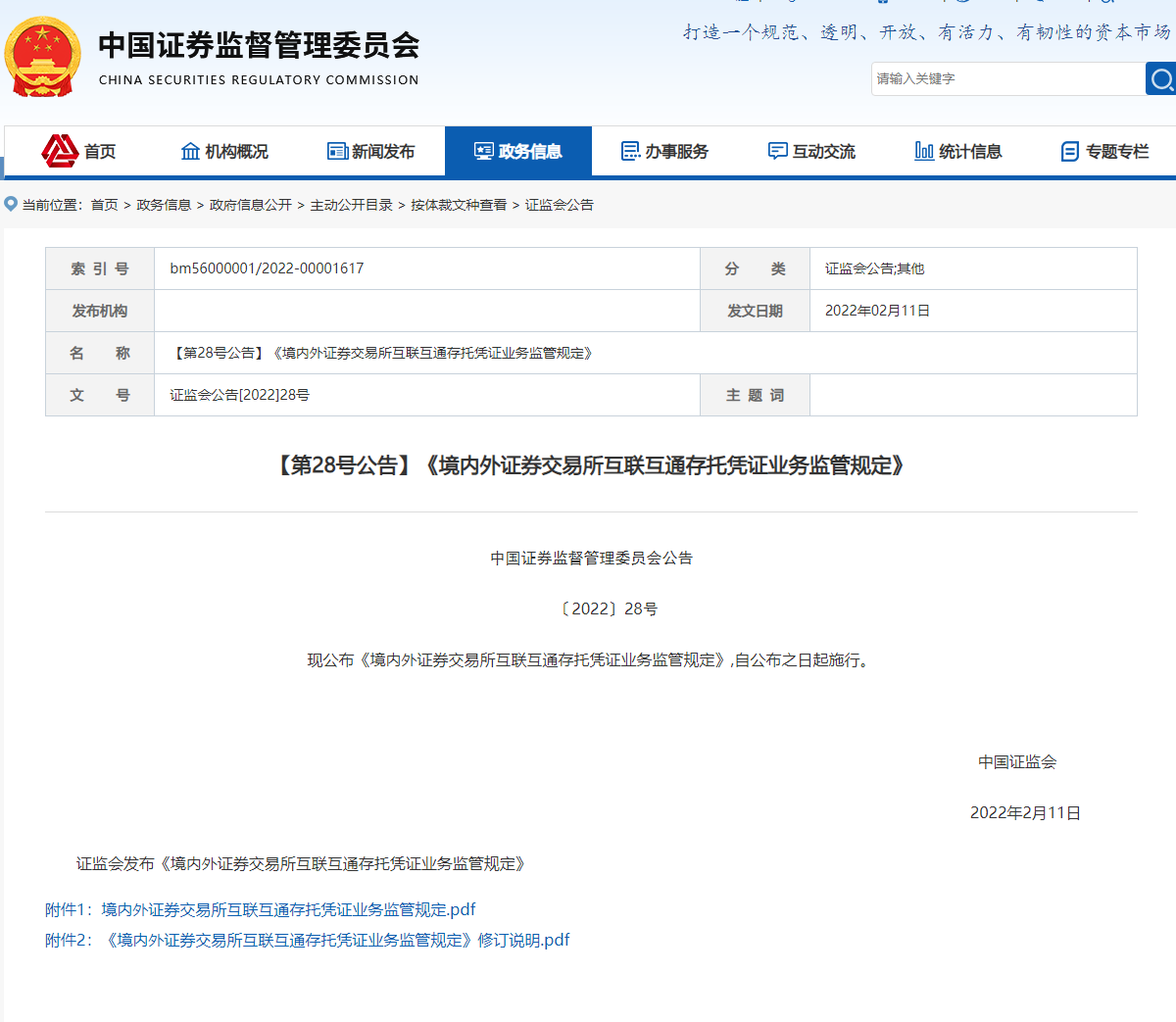Open attachment 2 修订说明.pdf link
Image resolution: width=1176 pixels, height=1022 pixels.
coord(337,940)
